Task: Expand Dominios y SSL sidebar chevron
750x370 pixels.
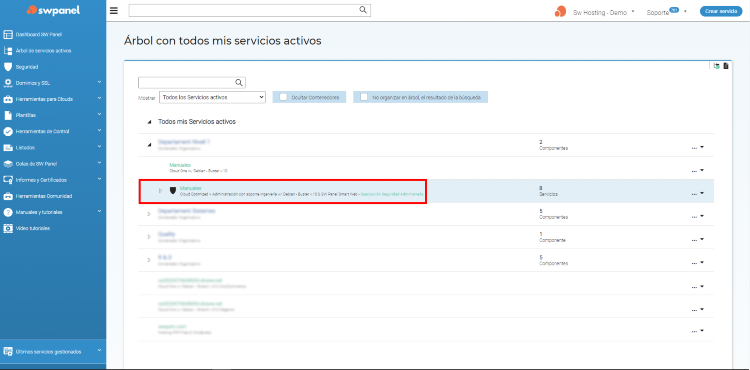Action: coord(99,82)
